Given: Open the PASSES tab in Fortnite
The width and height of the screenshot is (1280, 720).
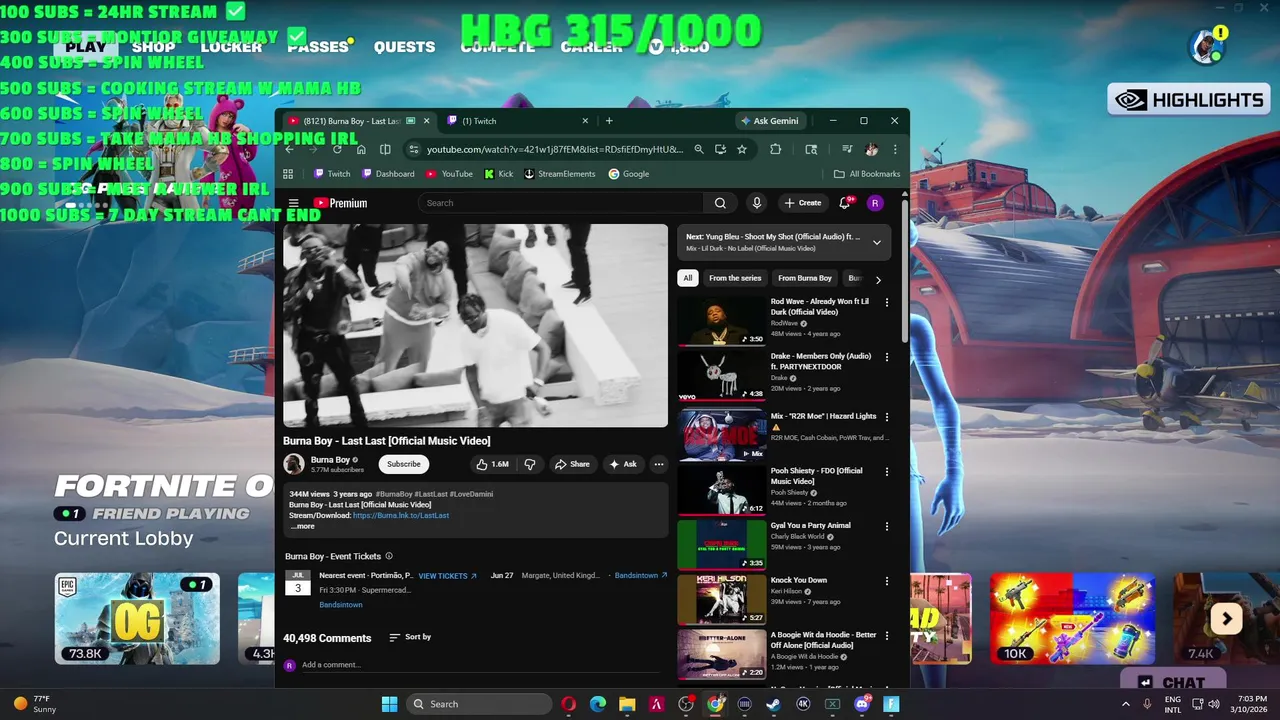Looking at the screenshot, I should (318, 47).
